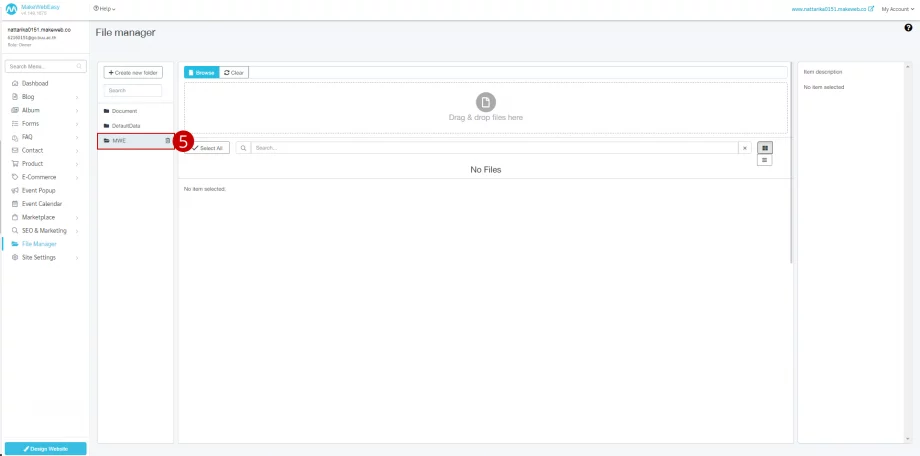This screenshot has width=920, height=456.
Task: Click the Contact envelope icon
Action: coord(15,150)
